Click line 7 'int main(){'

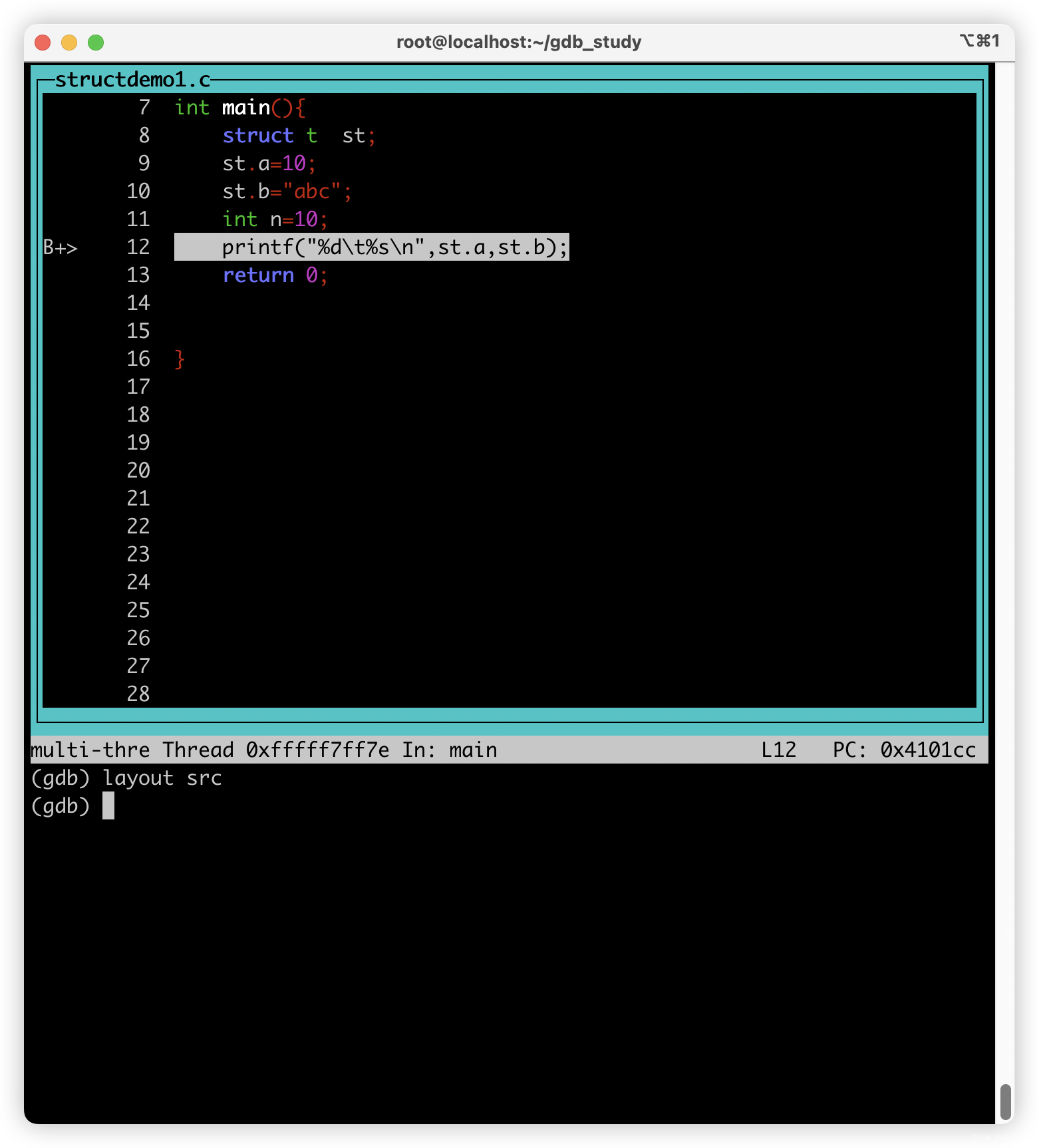239,108
